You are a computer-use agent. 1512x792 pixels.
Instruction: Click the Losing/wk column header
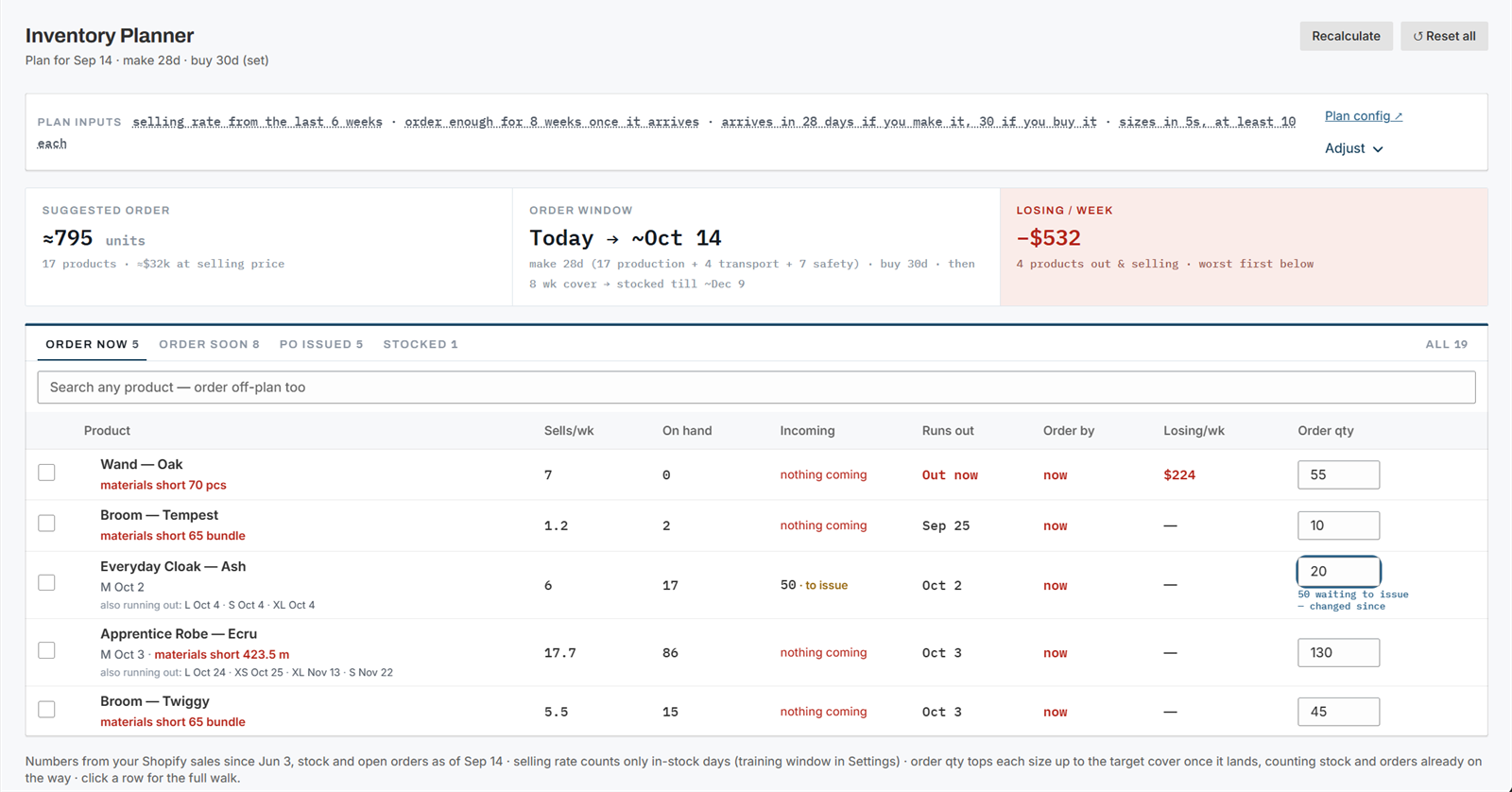coord(1194,430)
